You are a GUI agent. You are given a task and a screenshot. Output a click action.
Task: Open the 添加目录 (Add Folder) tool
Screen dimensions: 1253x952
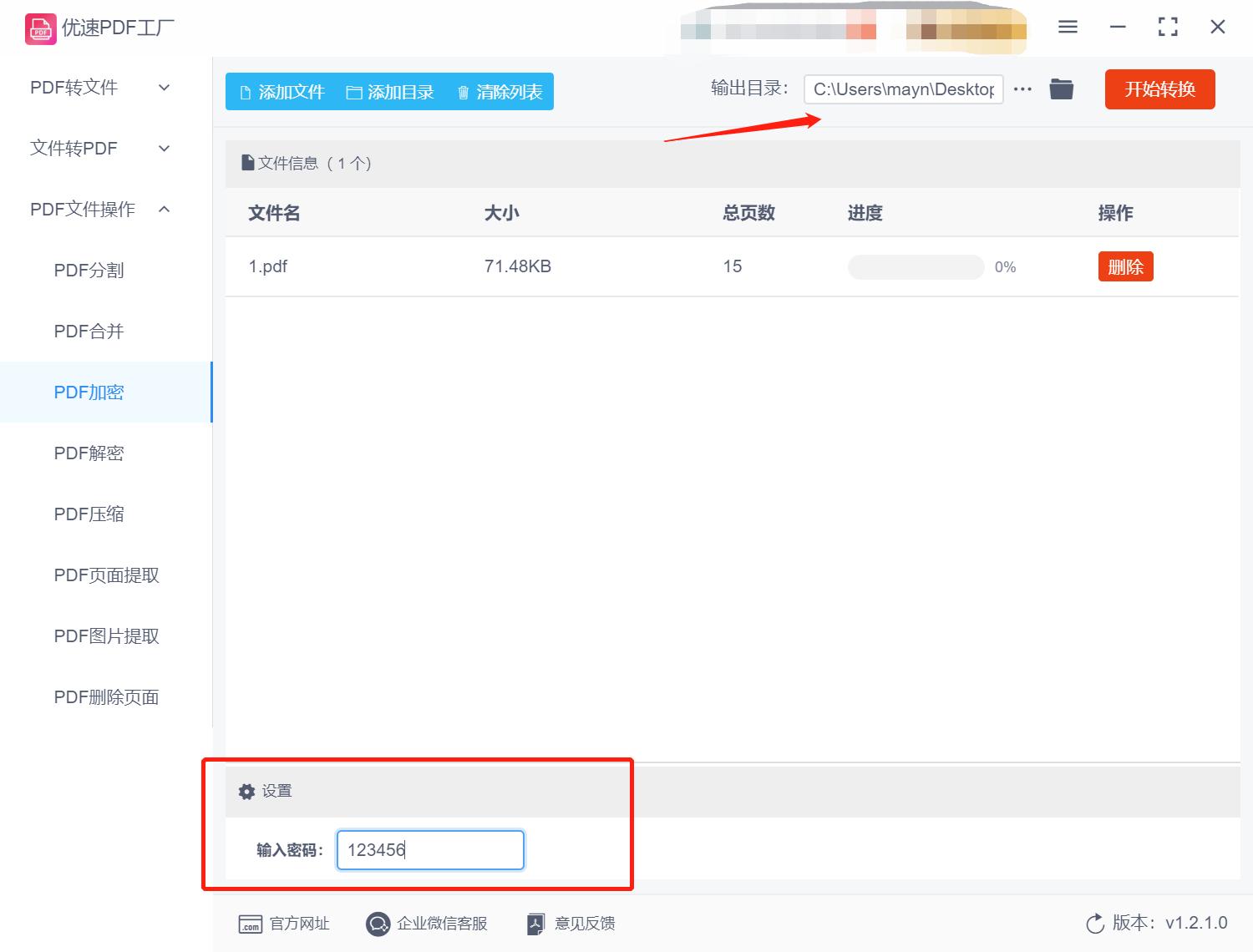tap(389, 92)
